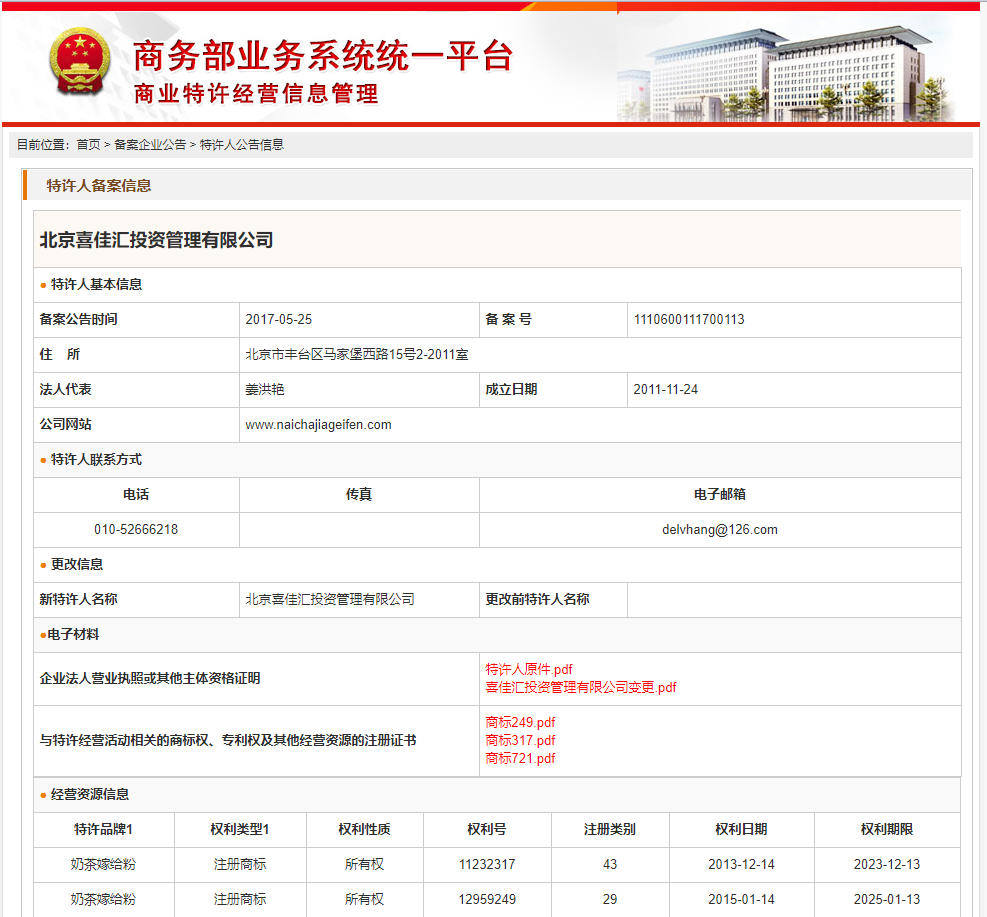Viewport: 987px width, 917px height.
Task: Select expiry date 2023-12-13
Action: pyautogui.click(x=887, y=865)
